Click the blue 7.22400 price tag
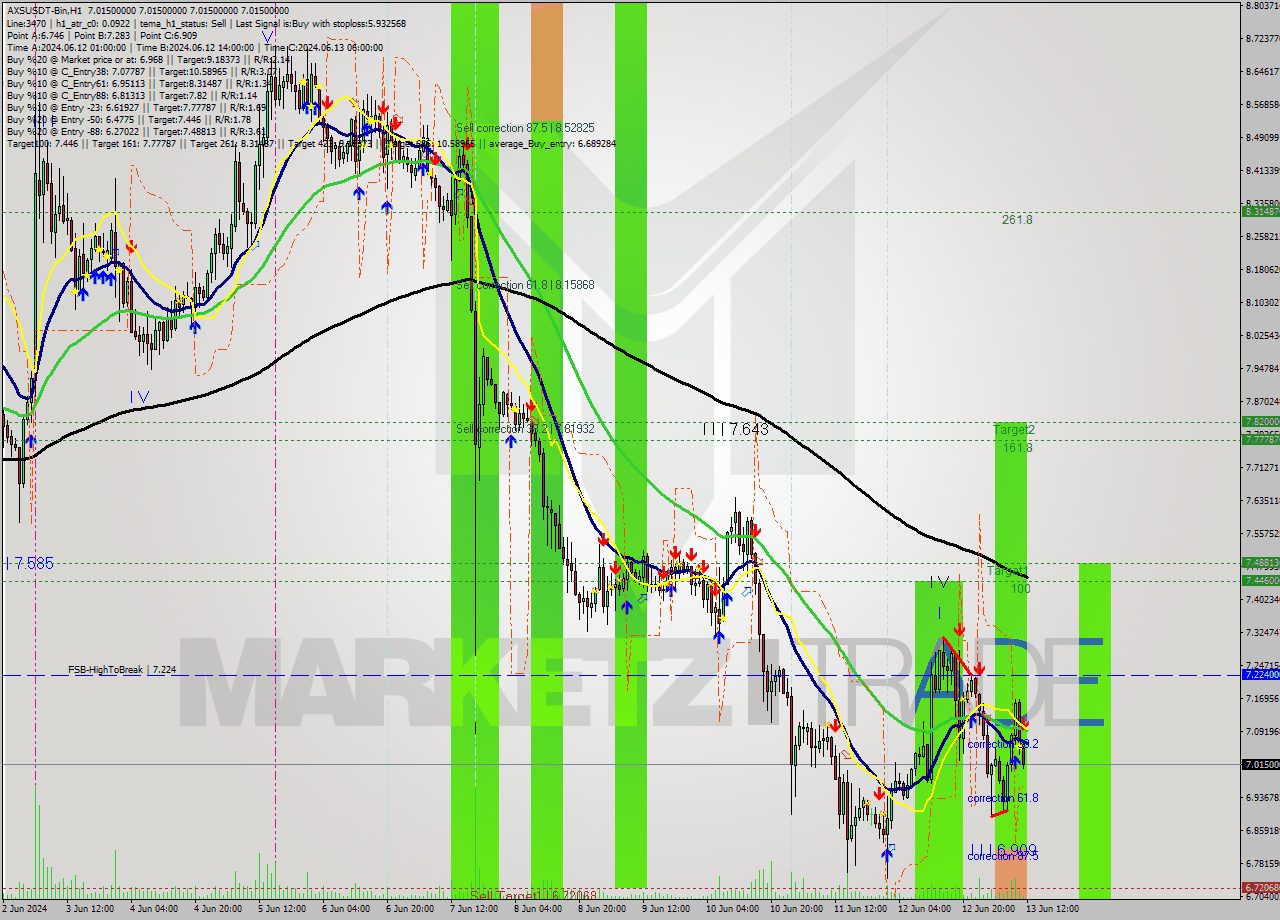The width and height of the screenshot is (1280, 920). point(1259,675)
